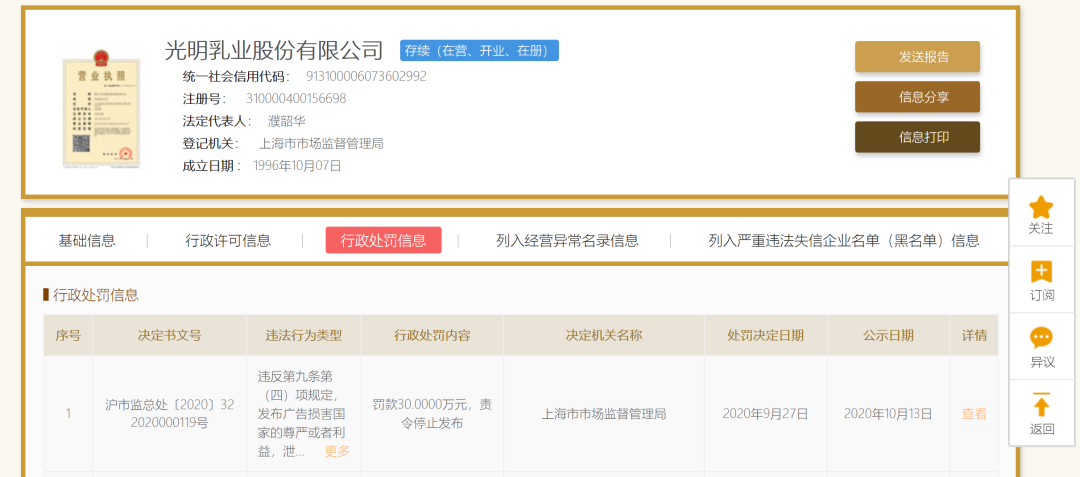This screenshot has width=1080, height=477.
Task: Click the 信息打印 button
Action: click(917, 137)
